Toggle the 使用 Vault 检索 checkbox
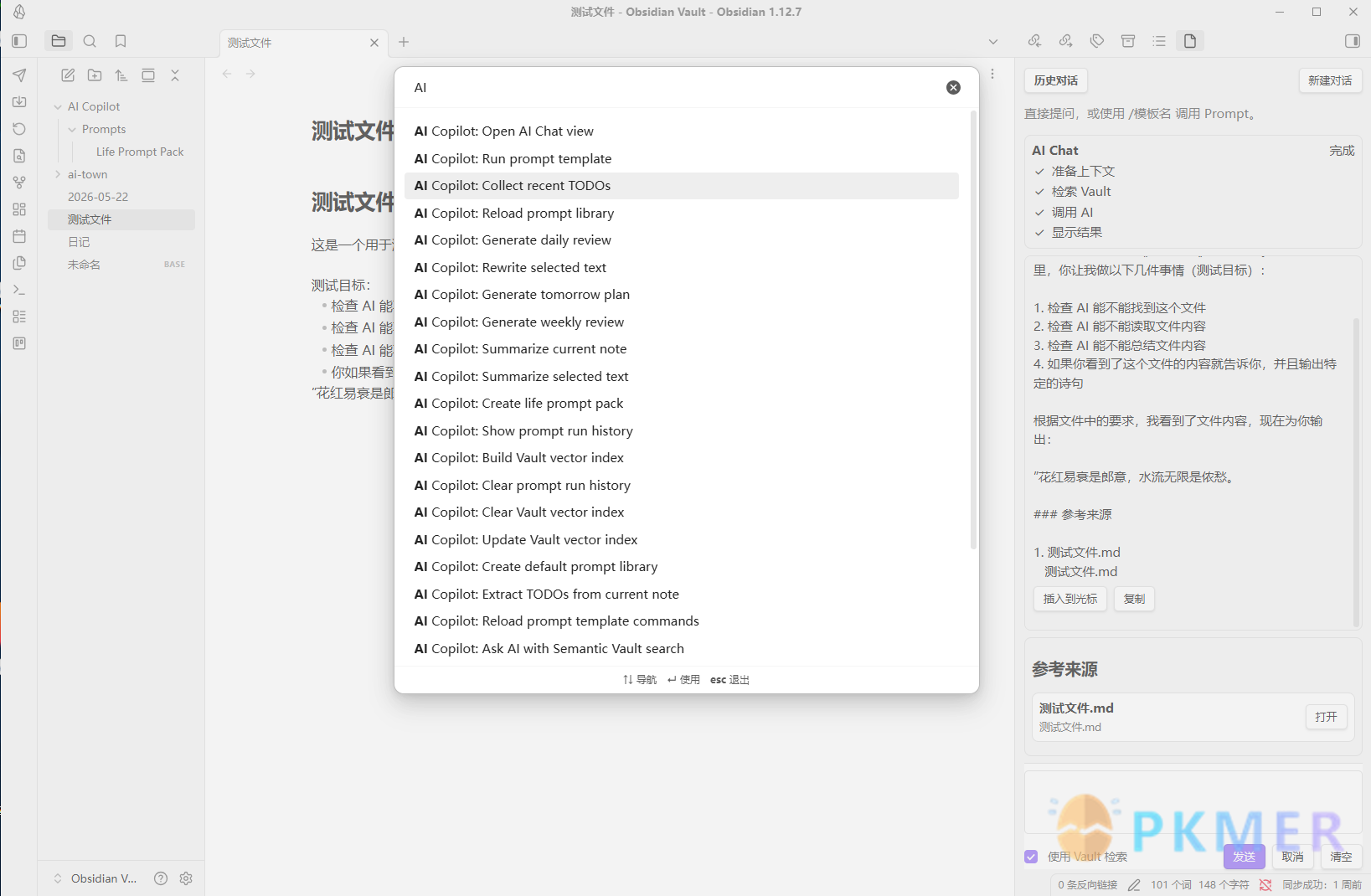 [x=1031, y=857]
